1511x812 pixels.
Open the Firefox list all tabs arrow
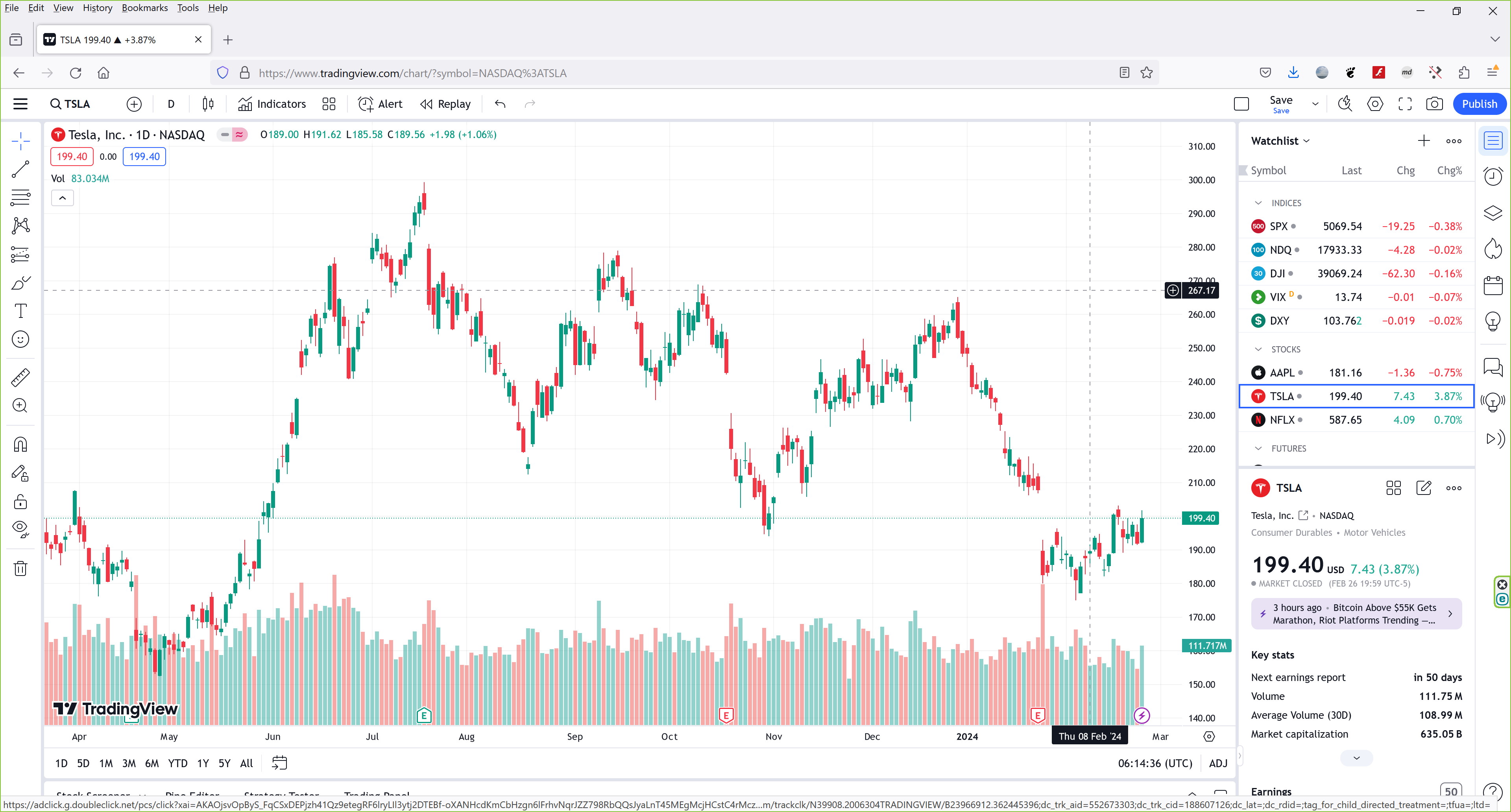point(1494,39)
